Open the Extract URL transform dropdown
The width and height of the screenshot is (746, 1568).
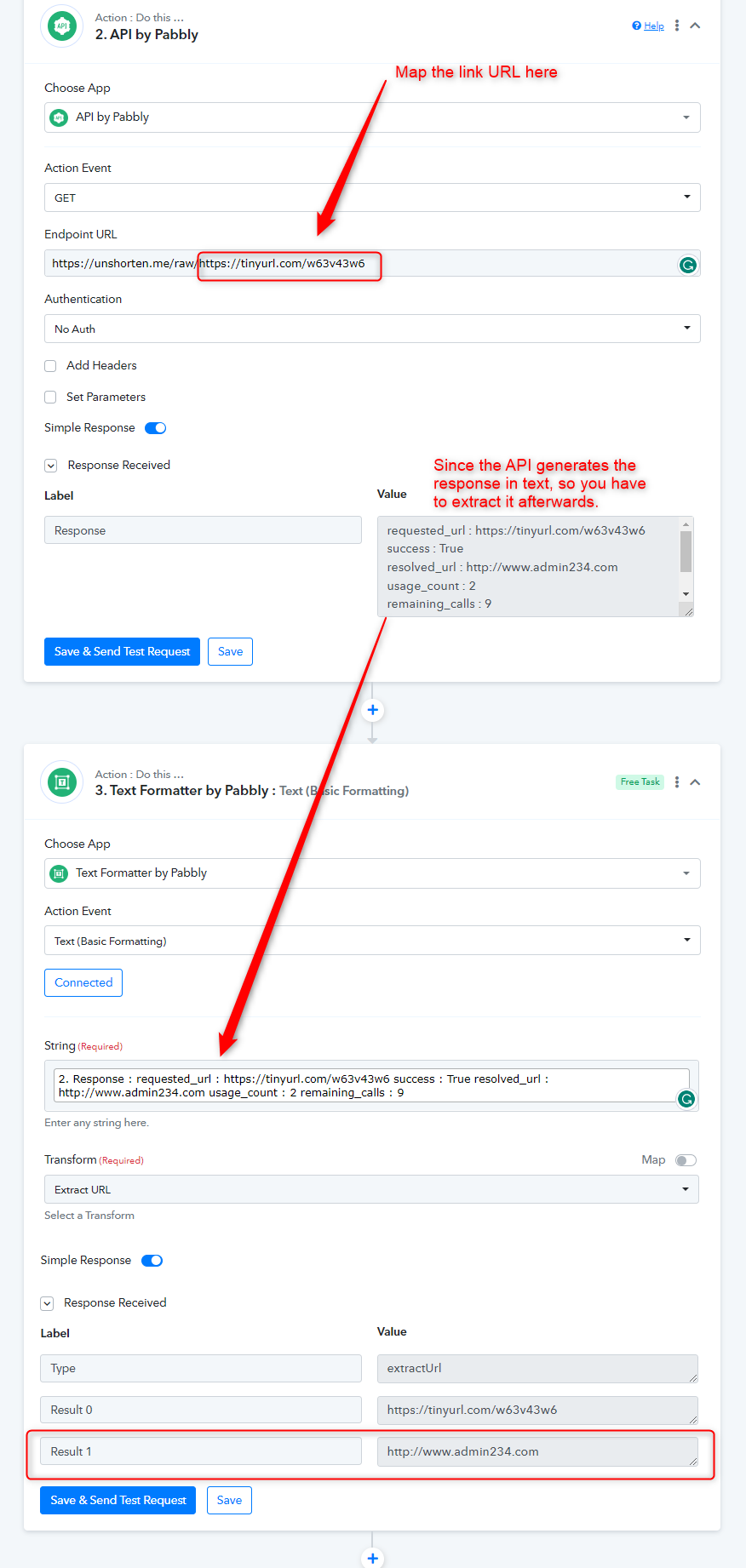tap(371, 1189)
